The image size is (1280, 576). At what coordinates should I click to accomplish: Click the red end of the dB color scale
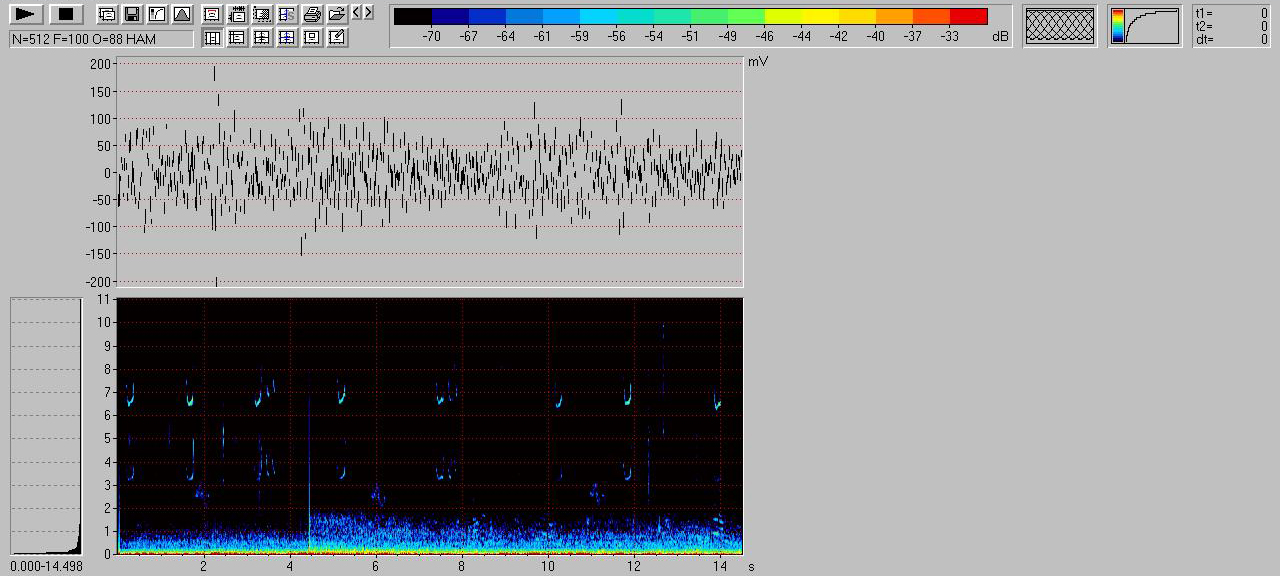pos(968,17)
